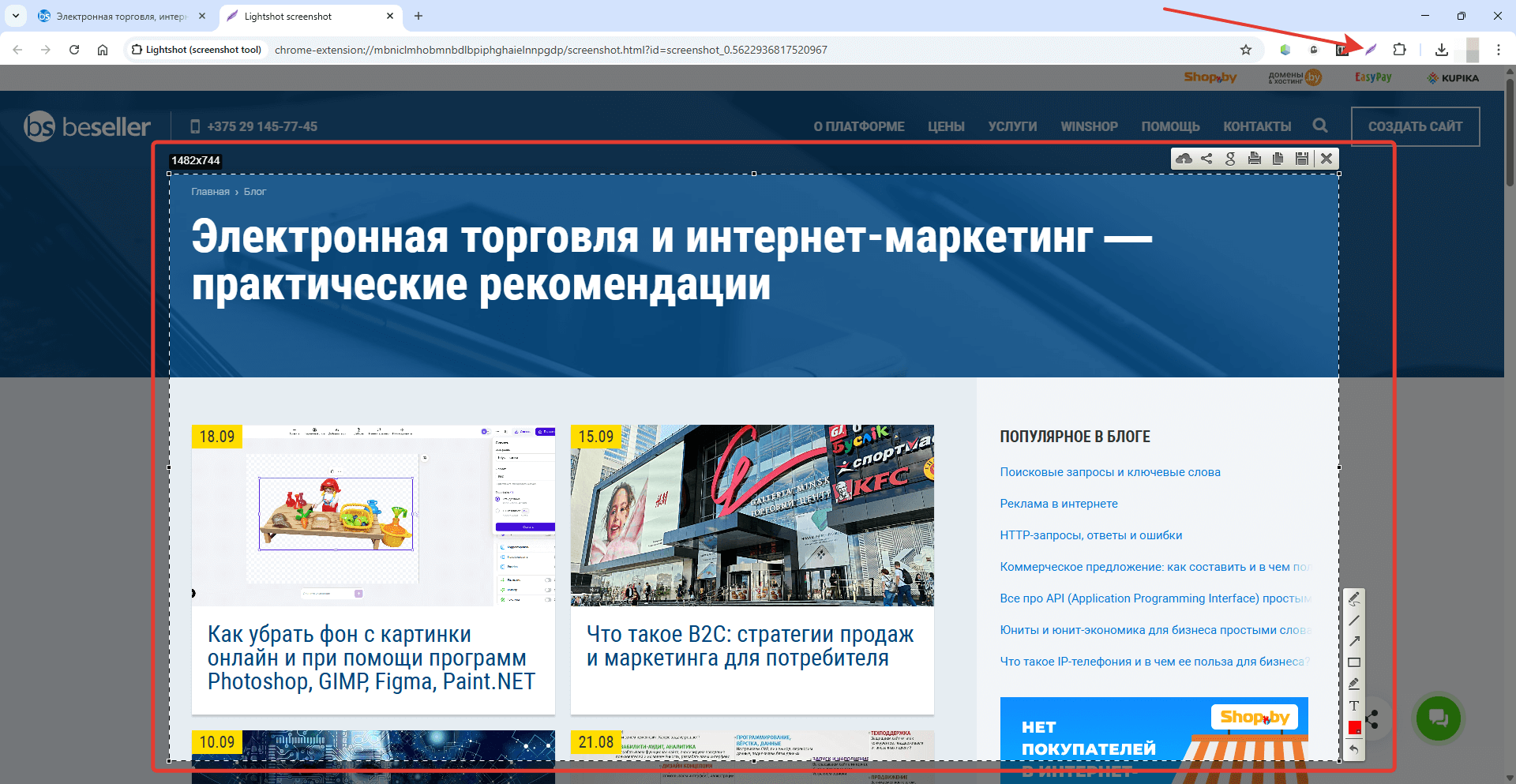
Task: Copy screenshot to clipboard icon
Action: pos(1278,159)
